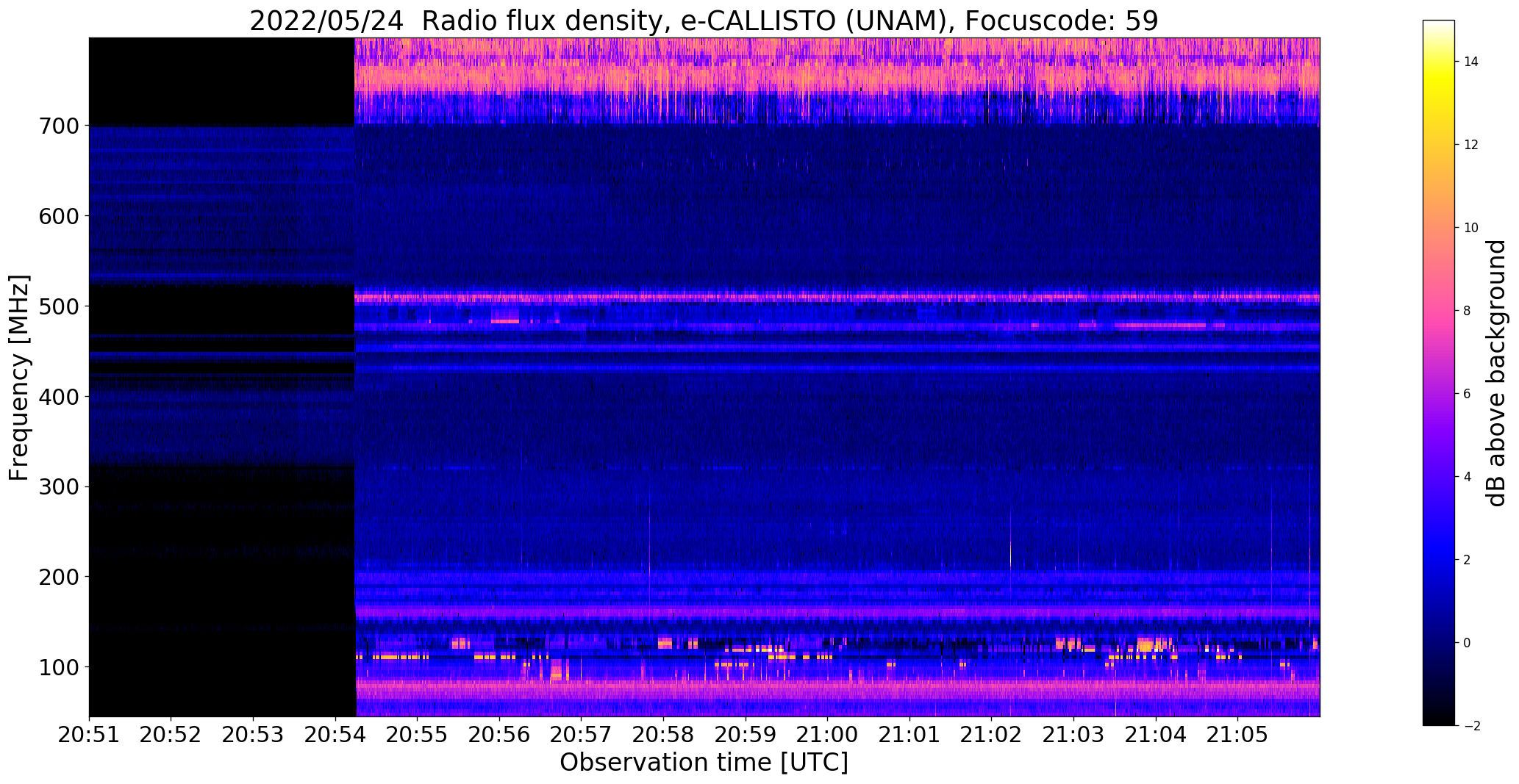Image resolution: width=1519 pixels, height=784 pixels.
Task: Click the 21:03 time tick label
Action: [x=1073, y=734]
